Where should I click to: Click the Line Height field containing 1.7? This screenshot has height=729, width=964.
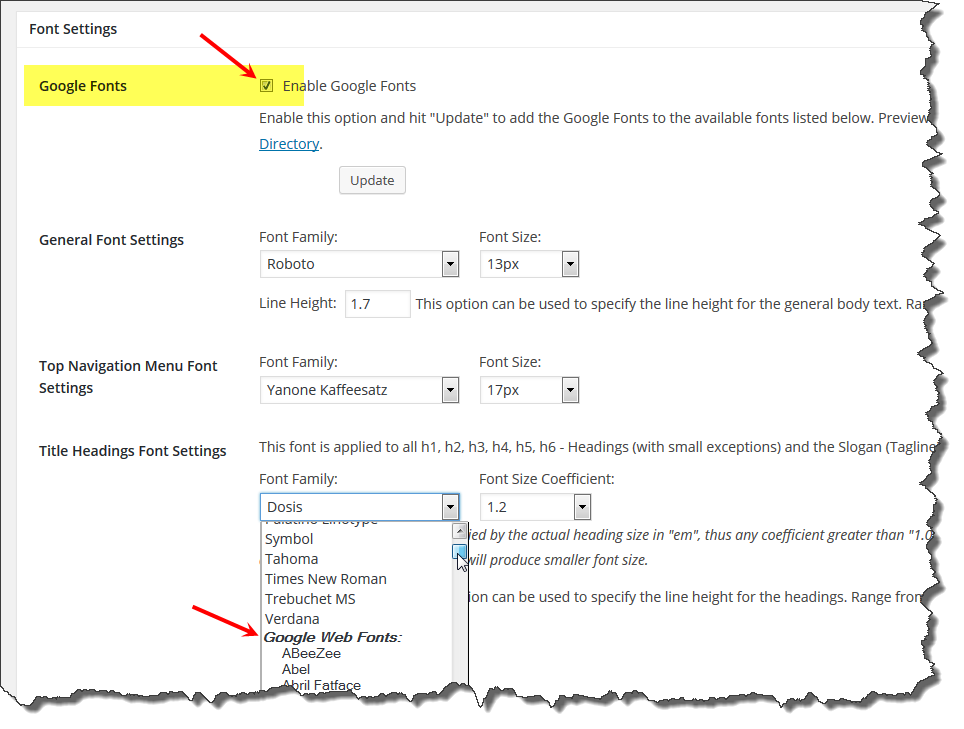377,304
